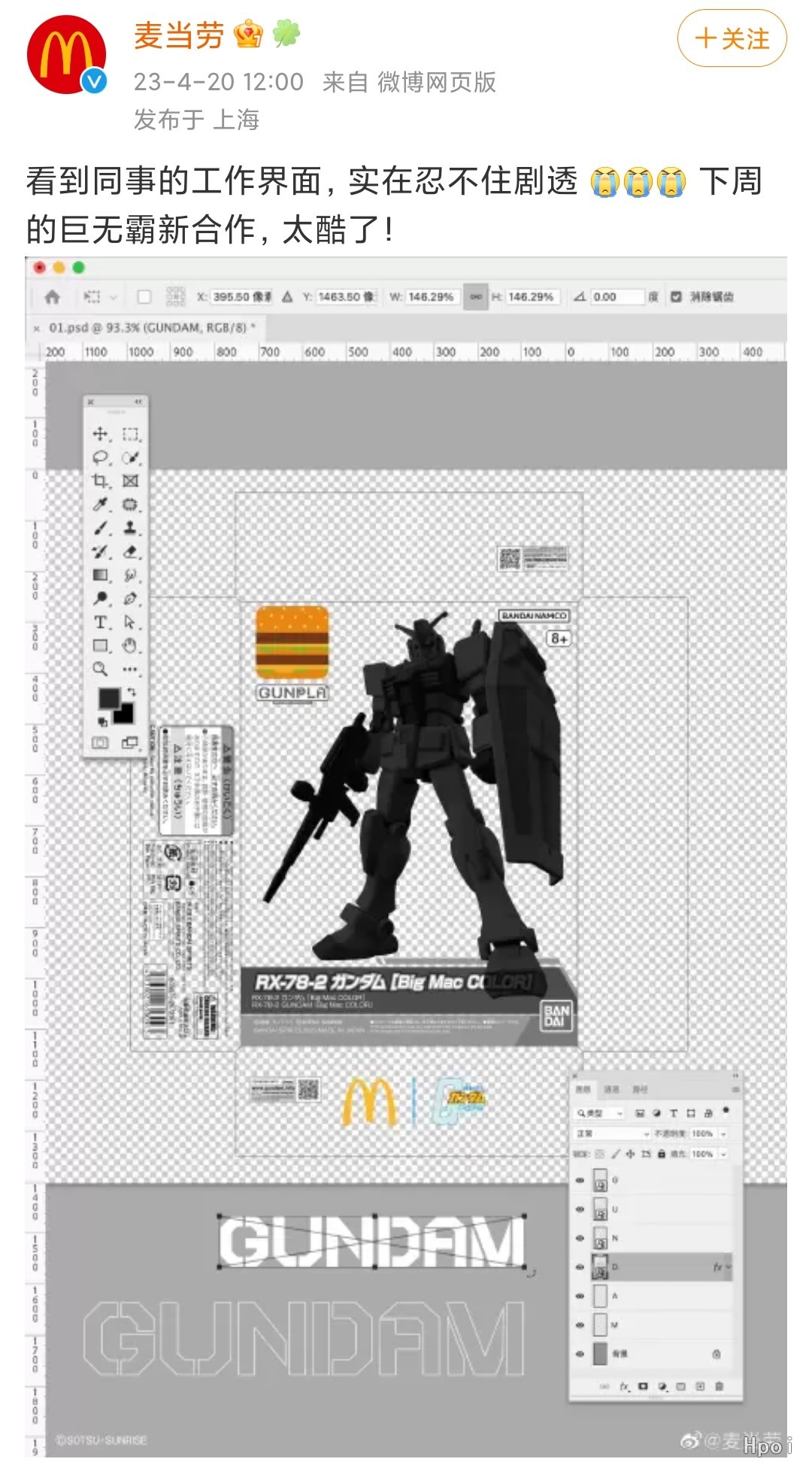Select the Lasso tool
Screen dimensions: 812x1471
(100, 457)
